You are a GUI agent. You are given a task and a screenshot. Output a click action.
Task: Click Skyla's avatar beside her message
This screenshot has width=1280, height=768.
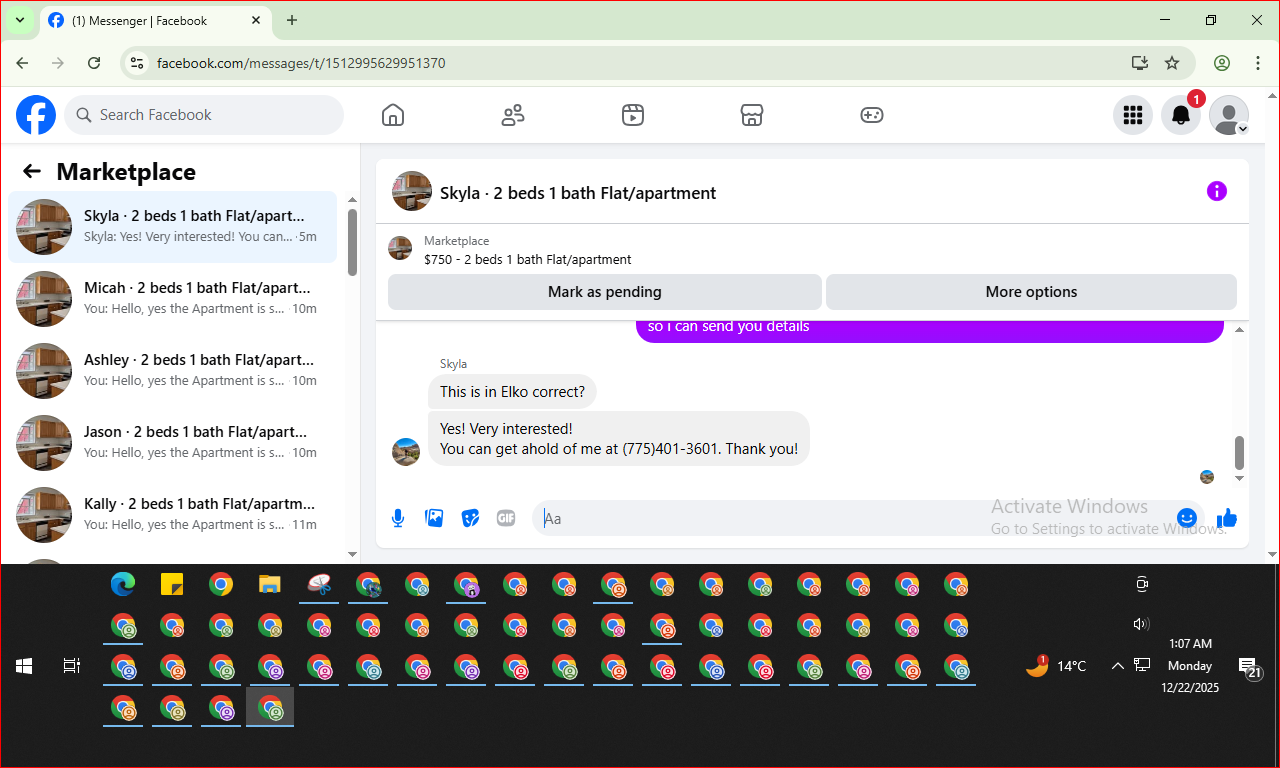406,451
